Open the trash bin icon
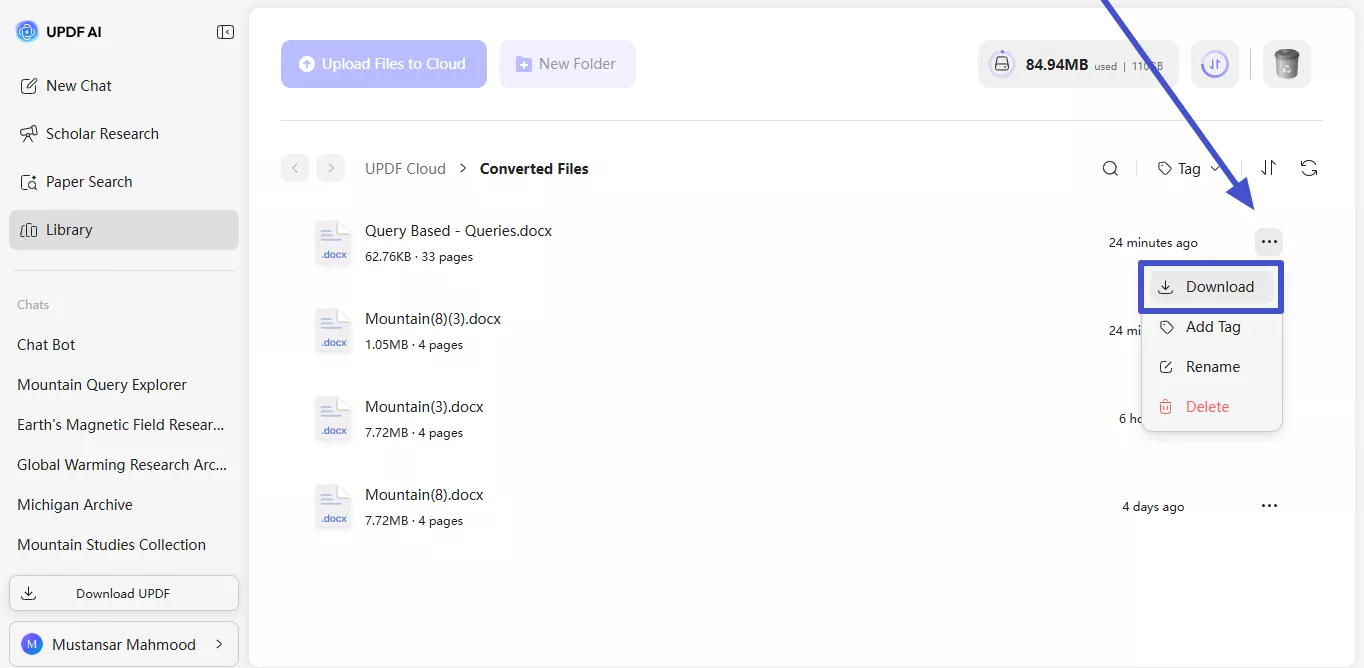 [1286, 63]
